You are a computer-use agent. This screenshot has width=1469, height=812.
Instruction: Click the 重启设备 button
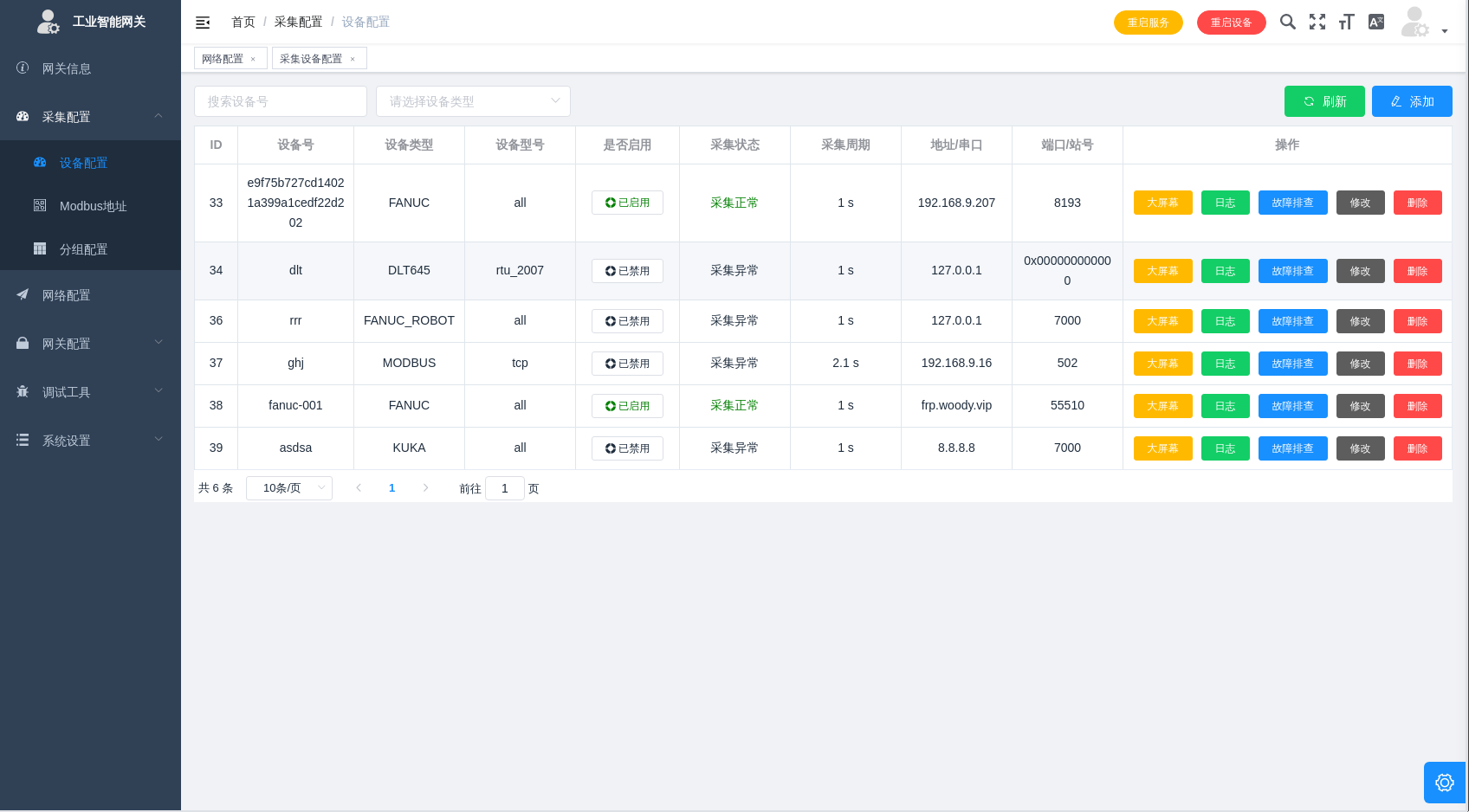[x=1232, y=23]
